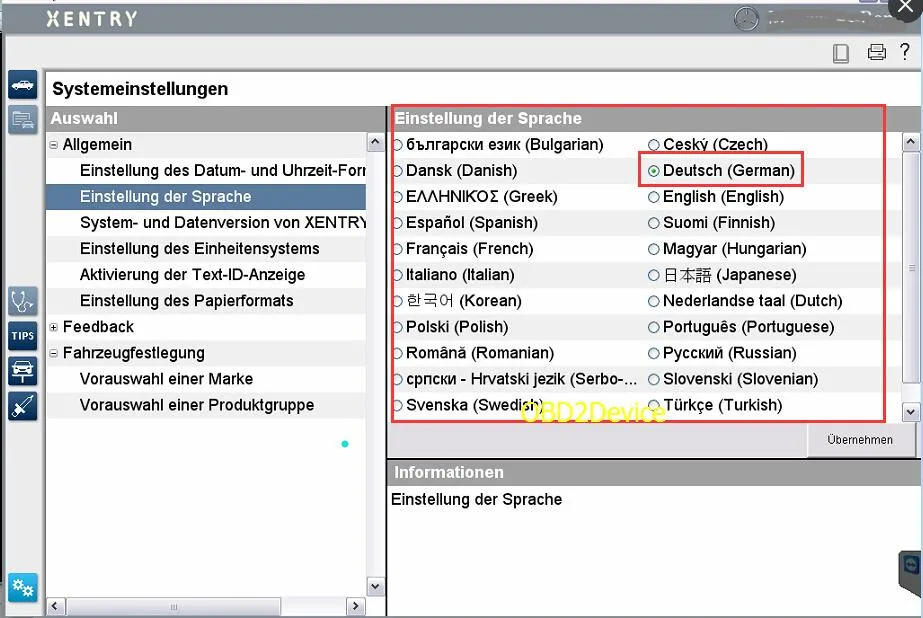The image size is (923, 618).
Task: Choose Polski (Polish) language option
Action: point(398,327)
